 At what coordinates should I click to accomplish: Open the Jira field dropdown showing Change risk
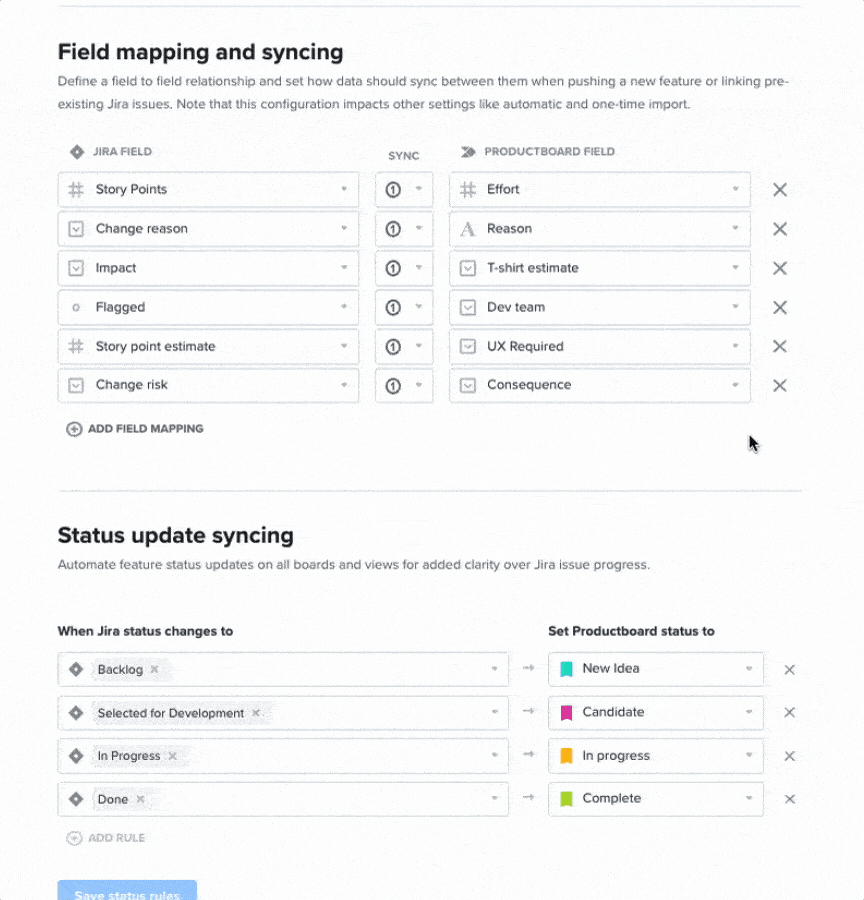(208, 385)
